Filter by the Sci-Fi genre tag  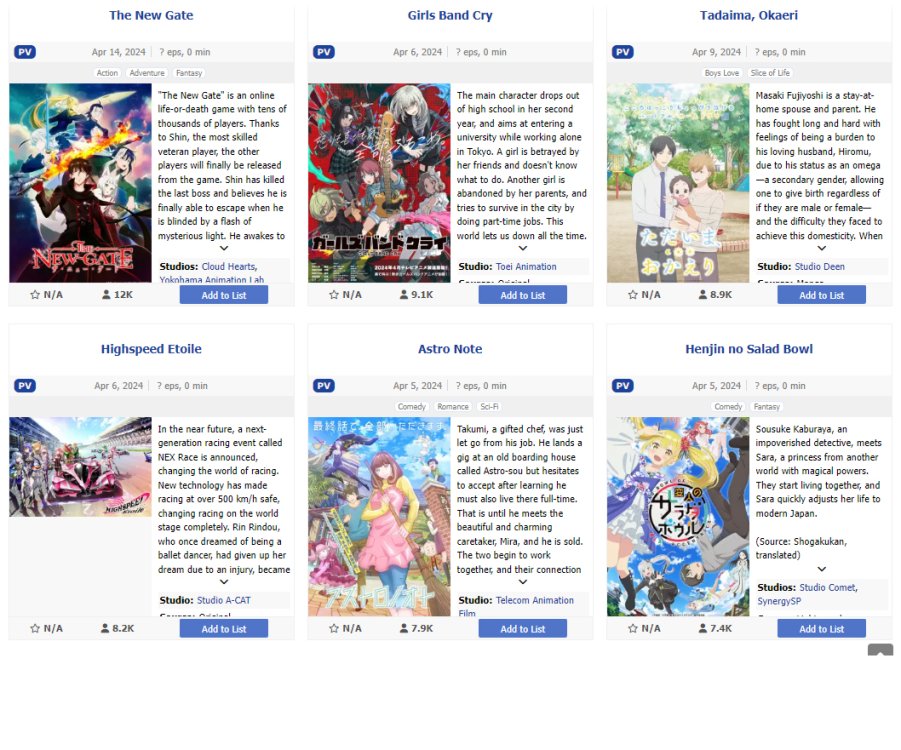tap(489, 406)
